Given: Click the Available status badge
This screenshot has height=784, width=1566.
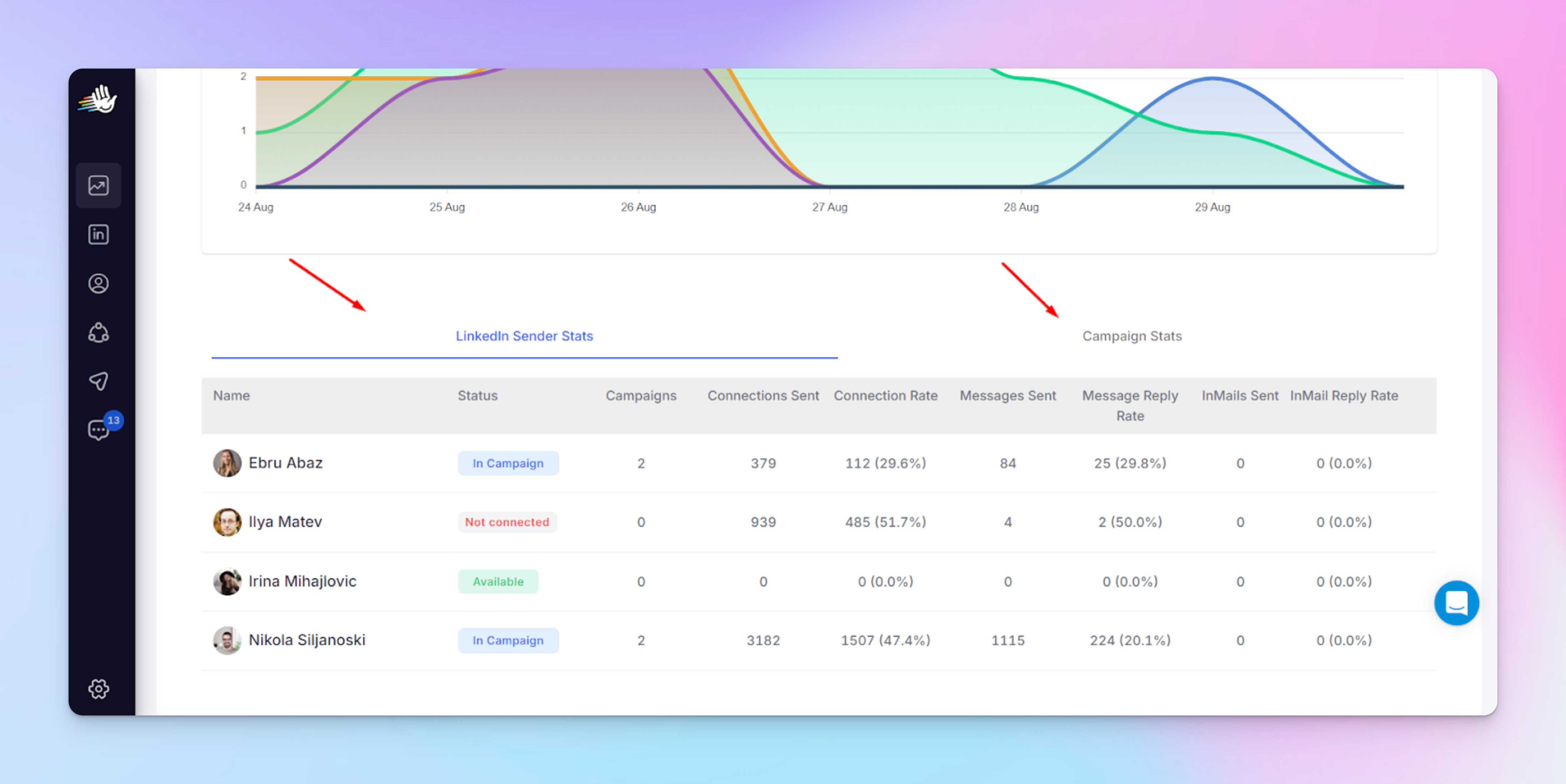Looking at the screenshot, I should 498,582.
